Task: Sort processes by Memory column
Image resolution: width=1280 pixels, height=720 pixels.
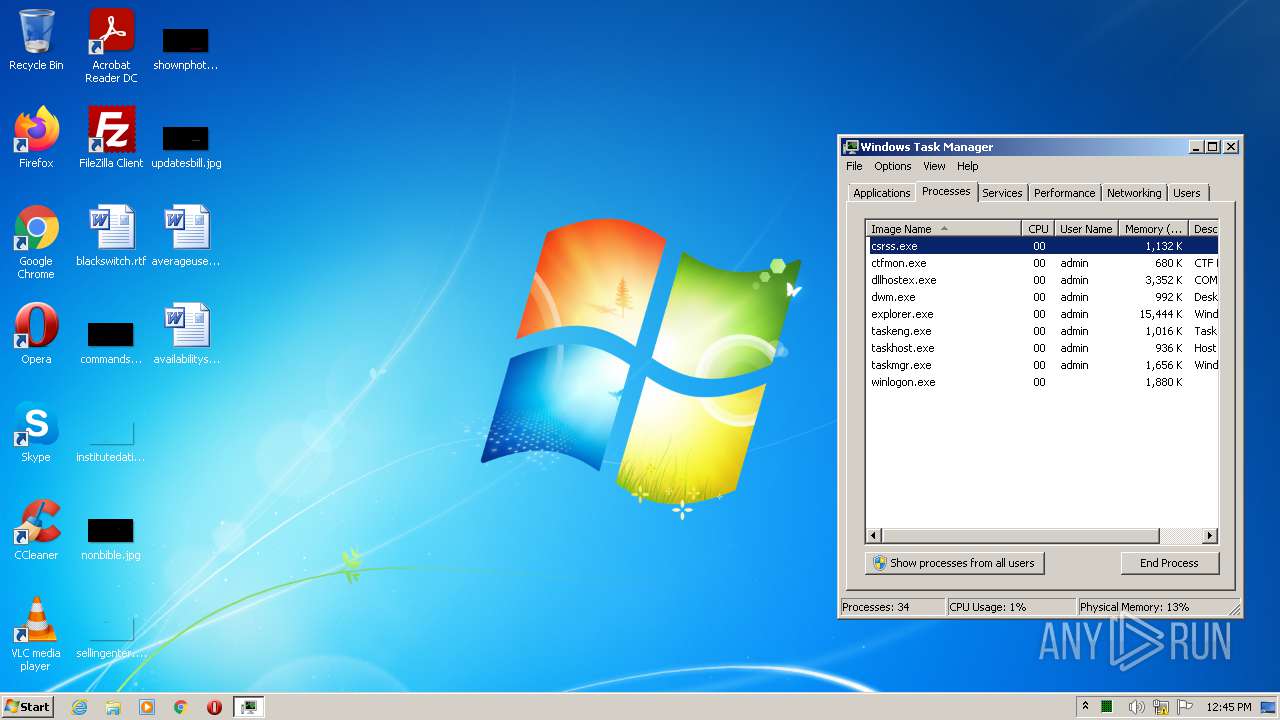Action: point(1153,229)
